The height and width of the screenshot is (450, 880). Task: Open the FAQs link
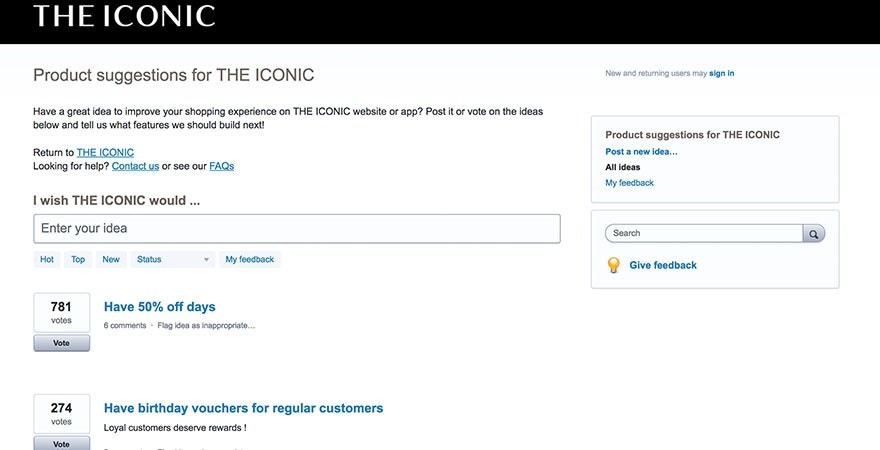pos(221,166)
